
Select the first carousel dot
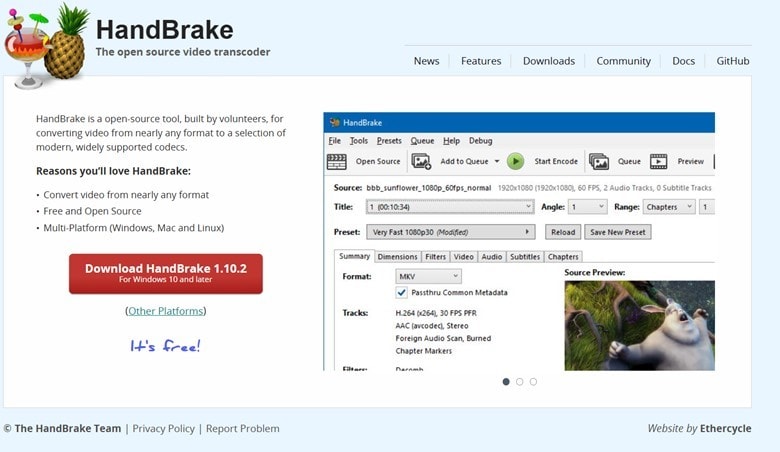point(506,382)
